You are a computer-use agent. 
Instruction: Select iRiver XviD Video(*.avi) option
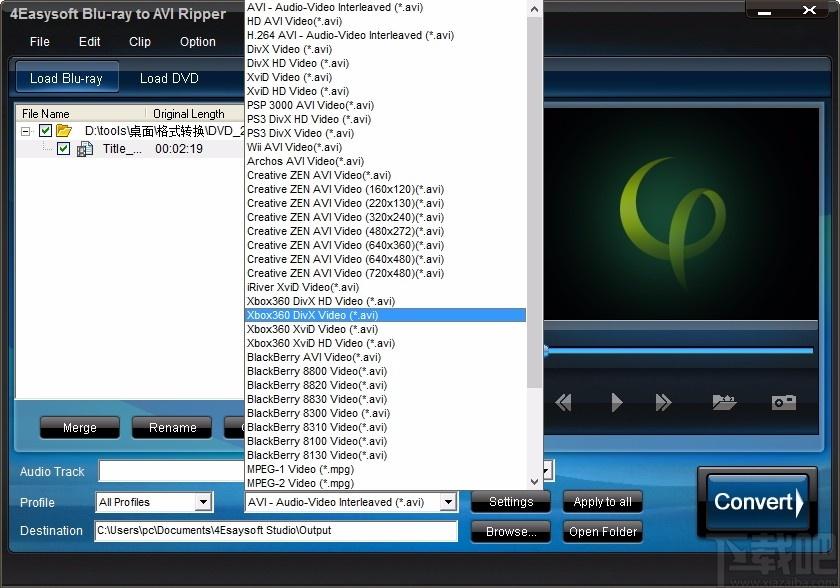click(x=385, y=287)
